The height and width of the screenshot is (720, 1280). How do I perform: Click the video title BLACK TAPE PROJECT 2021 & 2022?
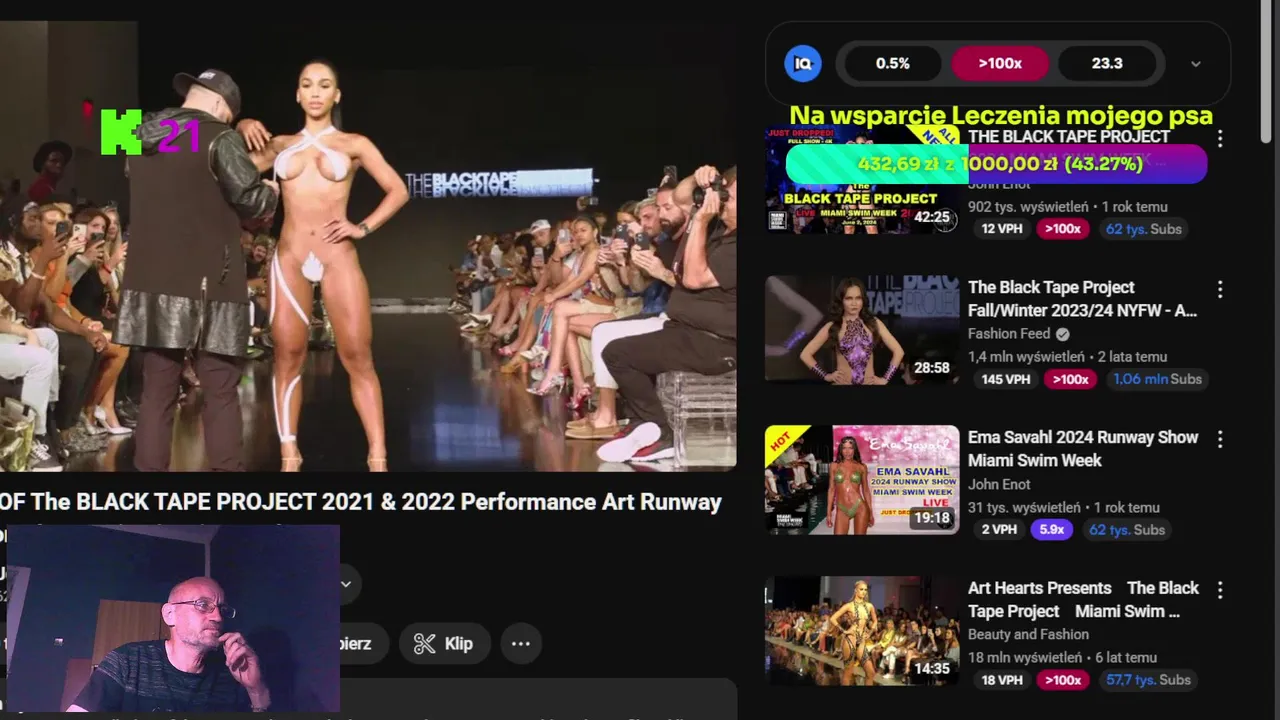[361, 502]
